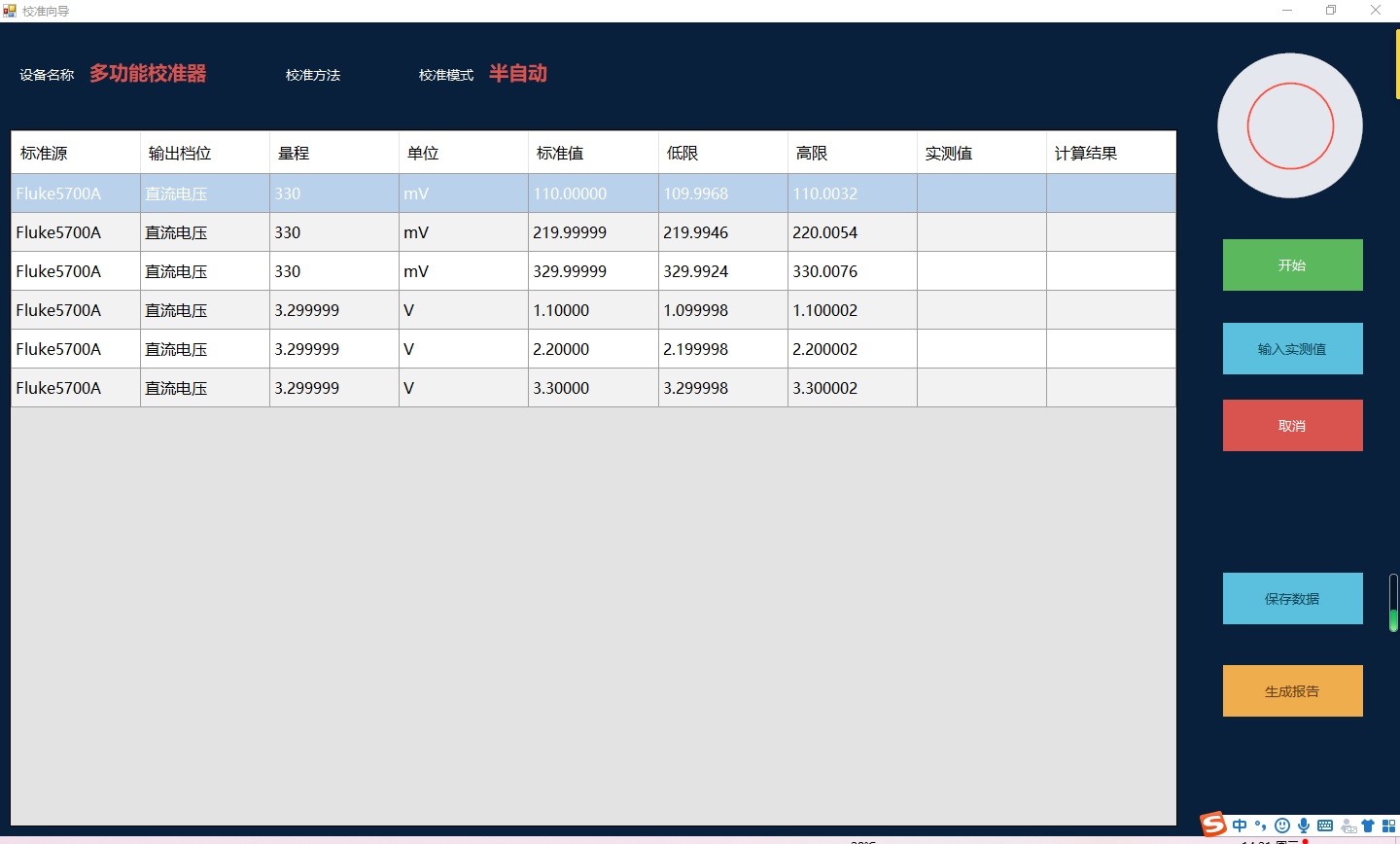Image resolution: width=1400 pixels, height=844 pixels.
Task: Click the 校准向导 window title icon
Action: pyautogui.click(x=10, y=11)
